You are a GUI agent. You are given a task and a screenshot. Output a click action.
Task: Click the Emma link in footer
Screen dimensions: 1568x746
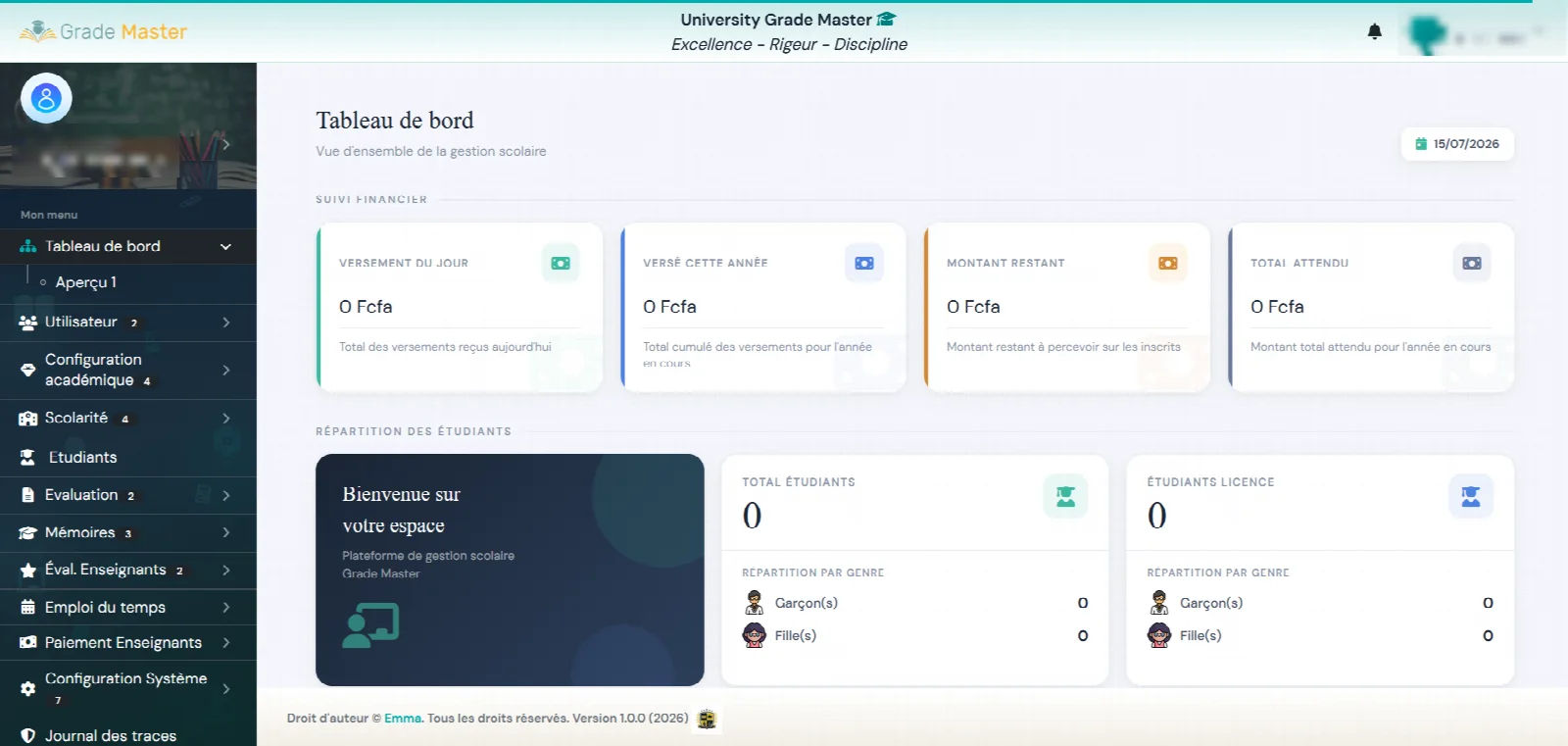pos(403,719)
